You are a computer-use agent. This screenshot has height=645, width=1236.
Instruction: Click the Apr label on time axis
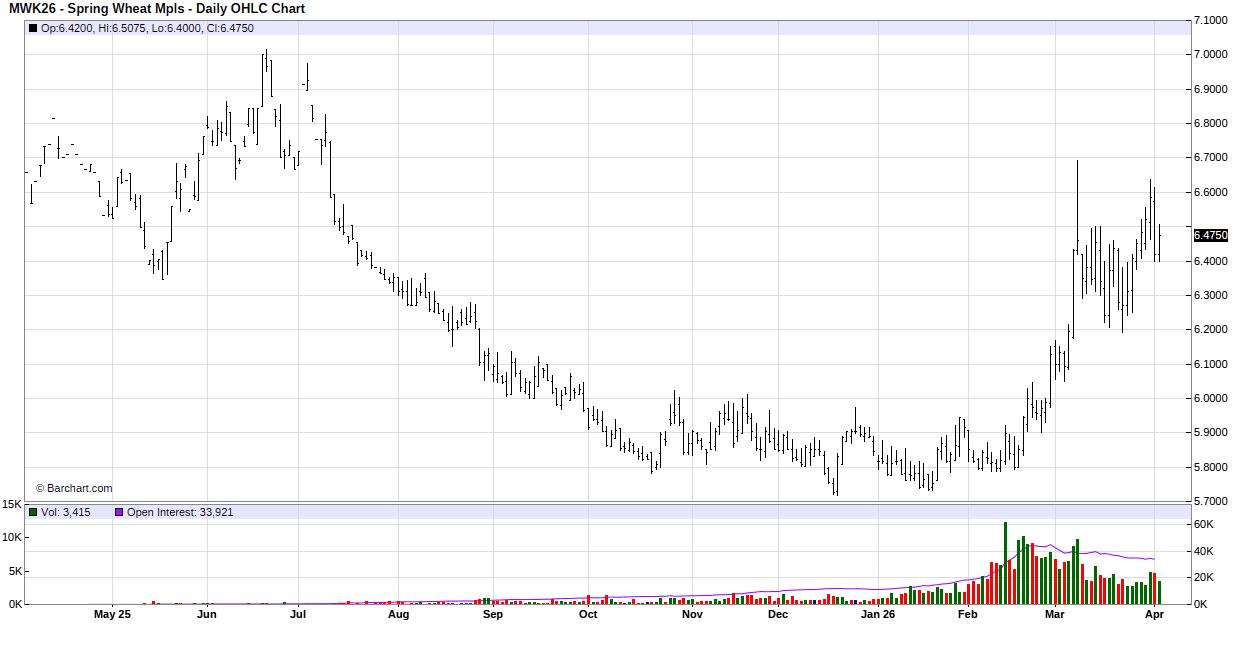[1154, 615]
